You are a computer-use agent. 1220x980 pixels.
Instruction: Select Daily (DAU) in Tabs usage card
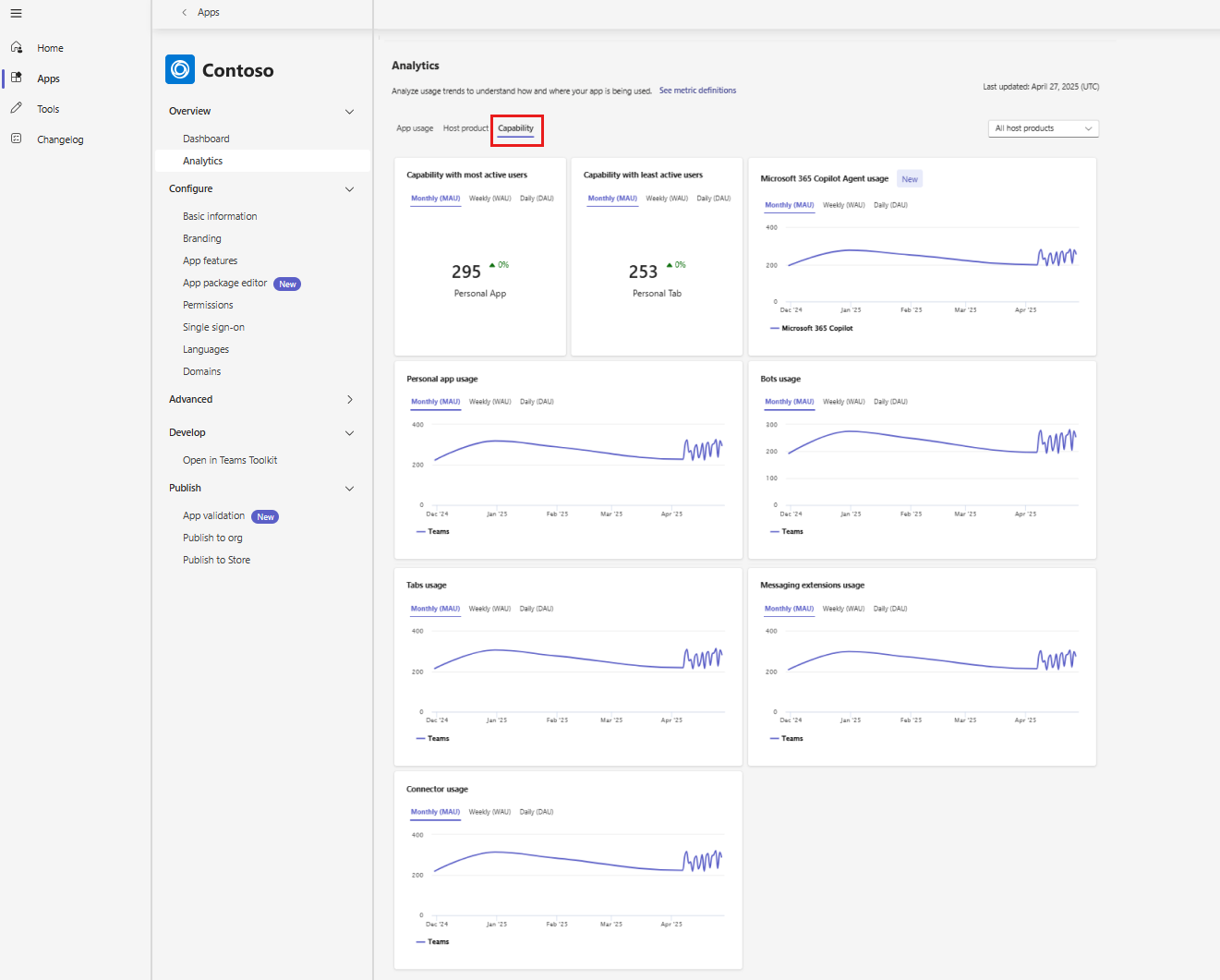point(537,609)
